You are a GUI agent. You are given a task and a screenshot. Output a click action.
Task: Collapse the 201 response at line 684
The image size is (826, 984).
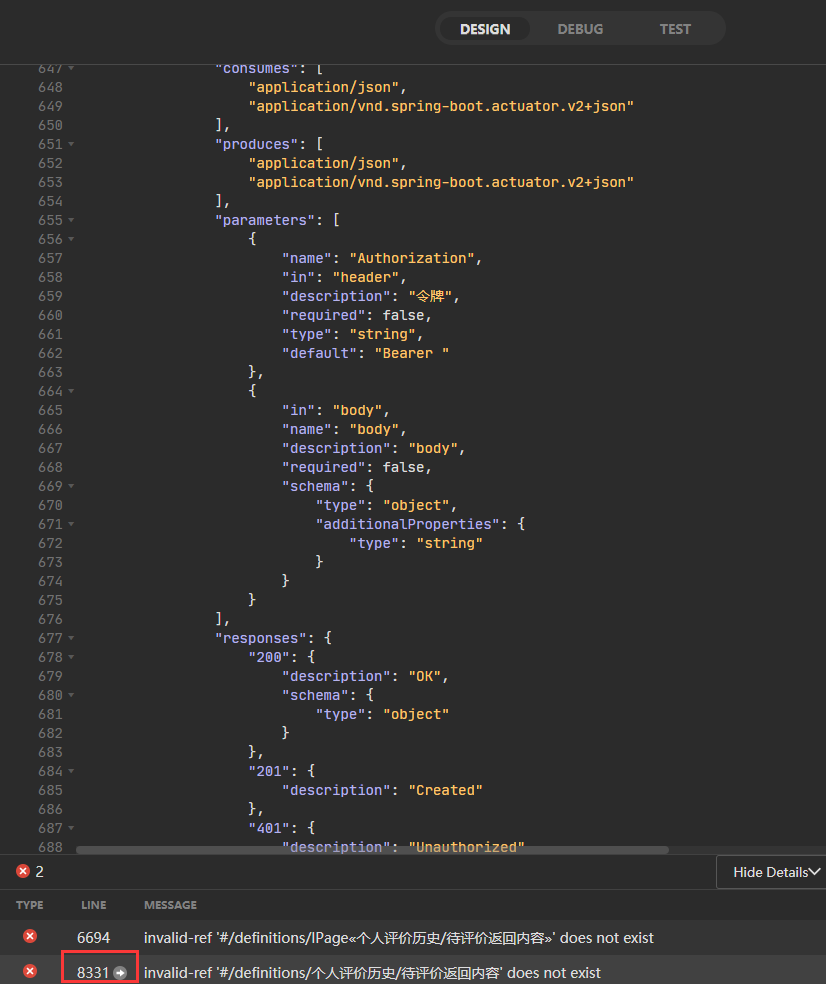tap(71, 771)
